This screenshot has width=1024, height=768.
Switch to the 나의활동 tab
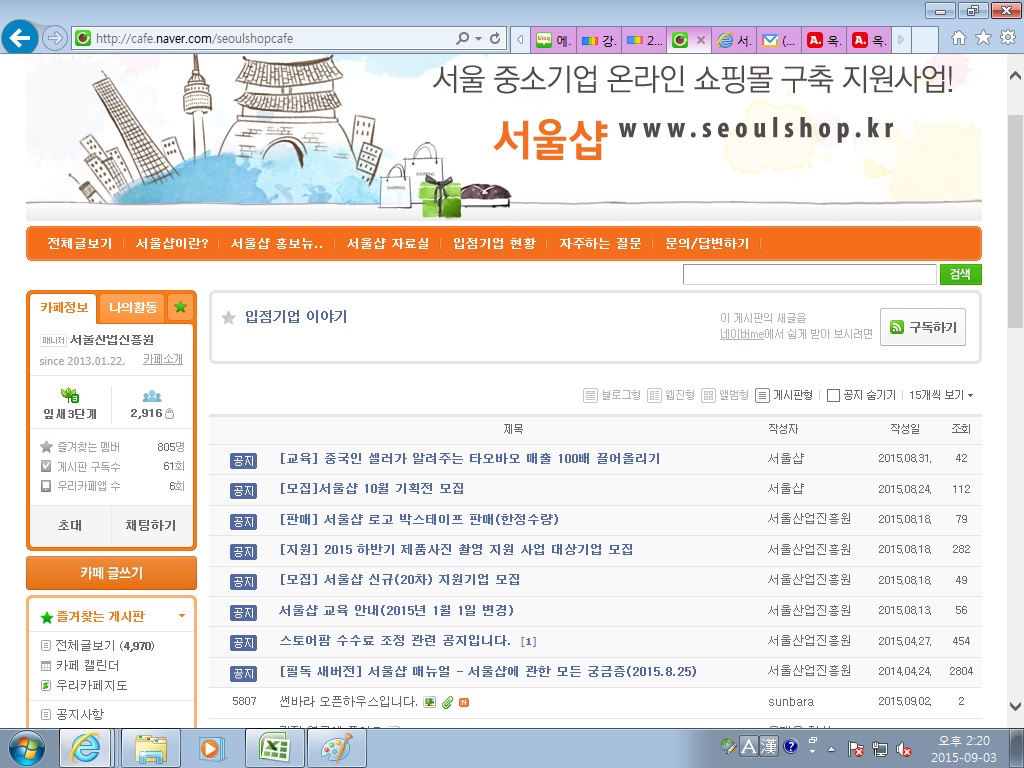[x=133, y=307]
